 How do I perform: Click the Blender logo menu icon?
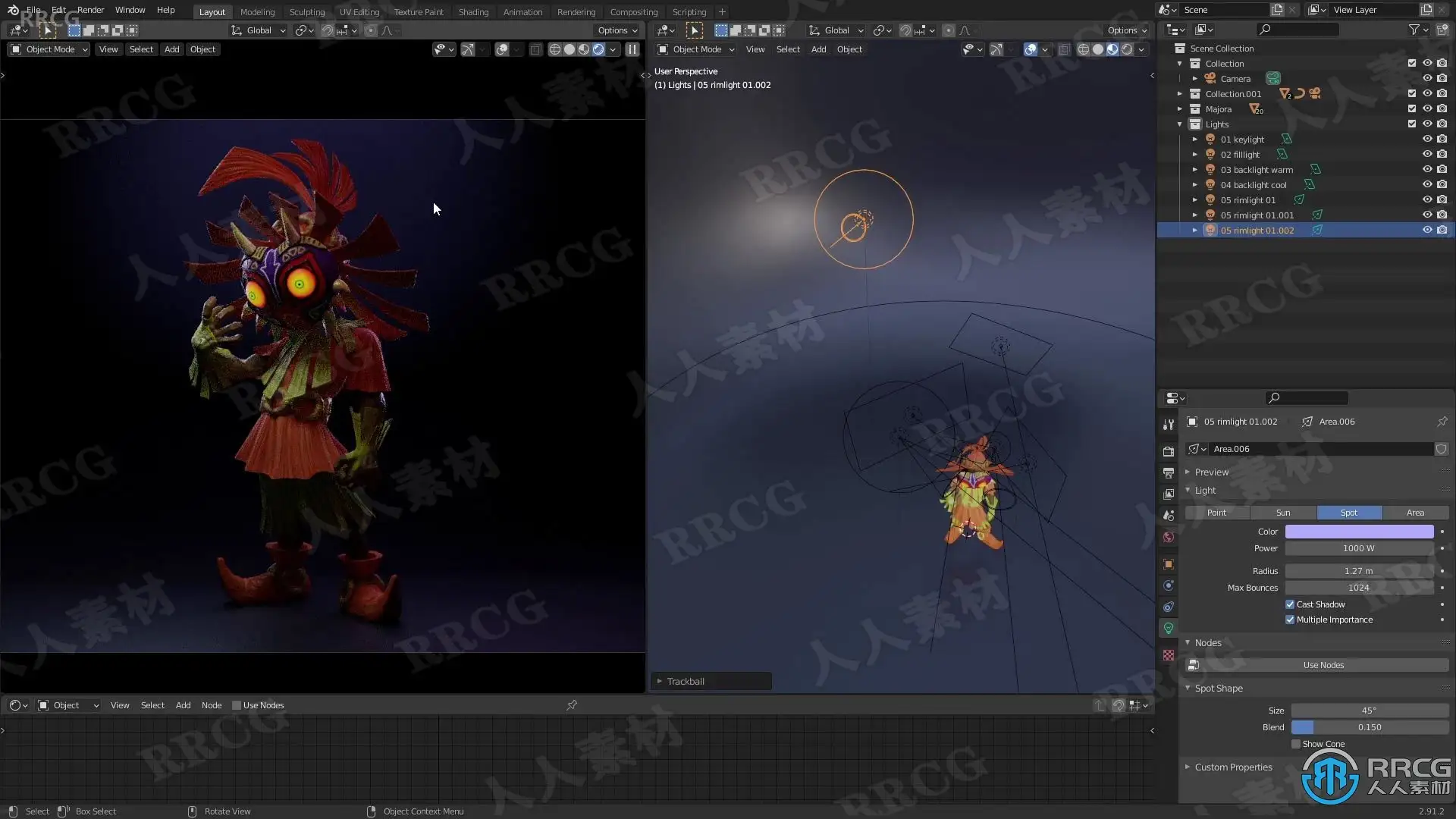point(13,11)
